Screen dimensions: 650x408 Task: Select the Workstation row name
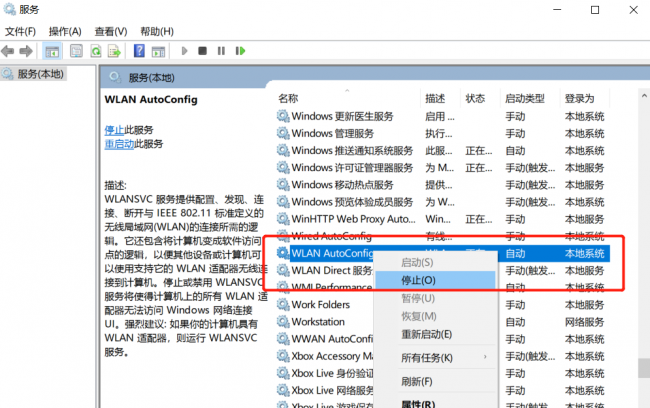[318, 321]
